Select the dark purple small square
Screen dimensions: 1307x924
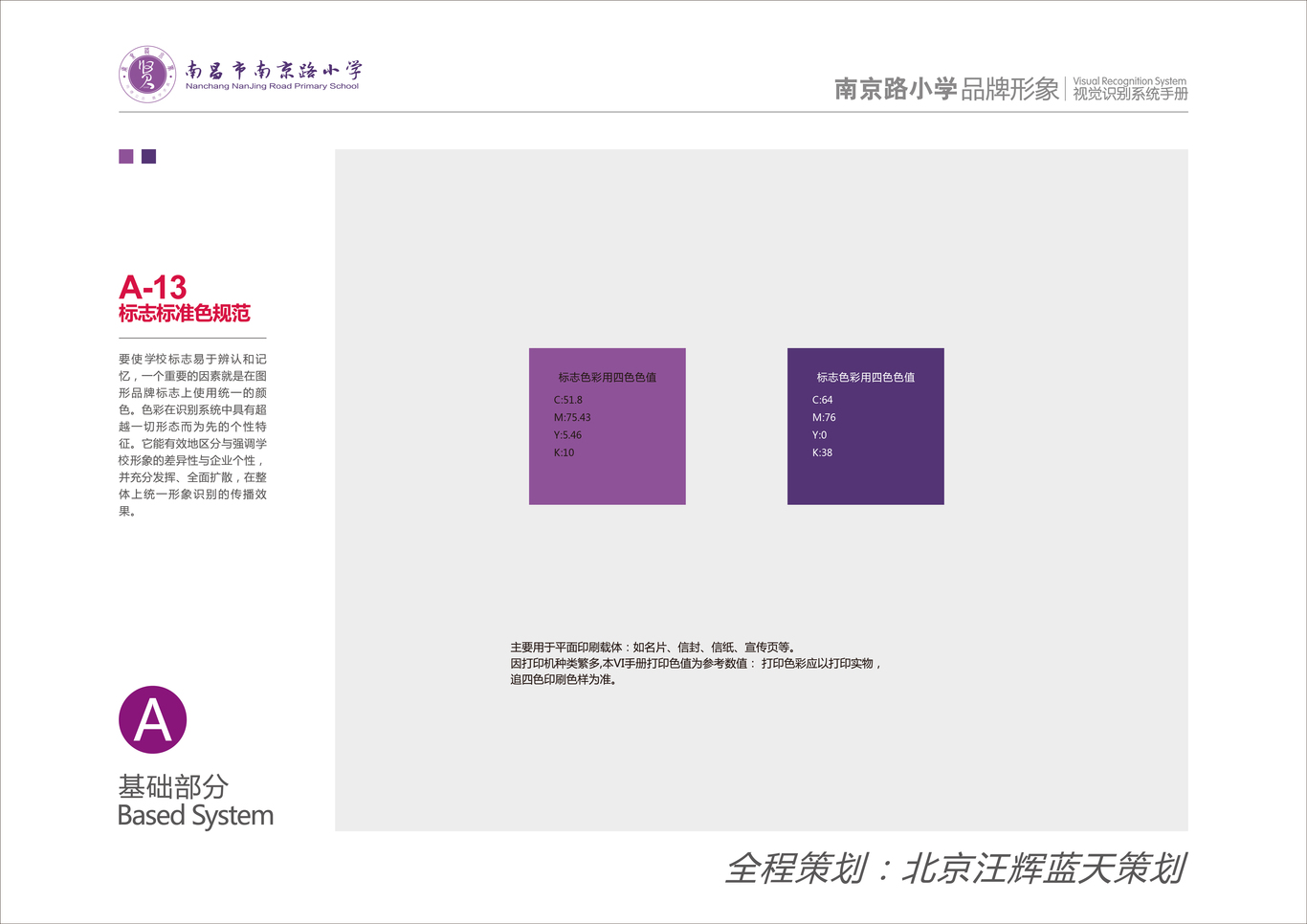tap(148, 157)
